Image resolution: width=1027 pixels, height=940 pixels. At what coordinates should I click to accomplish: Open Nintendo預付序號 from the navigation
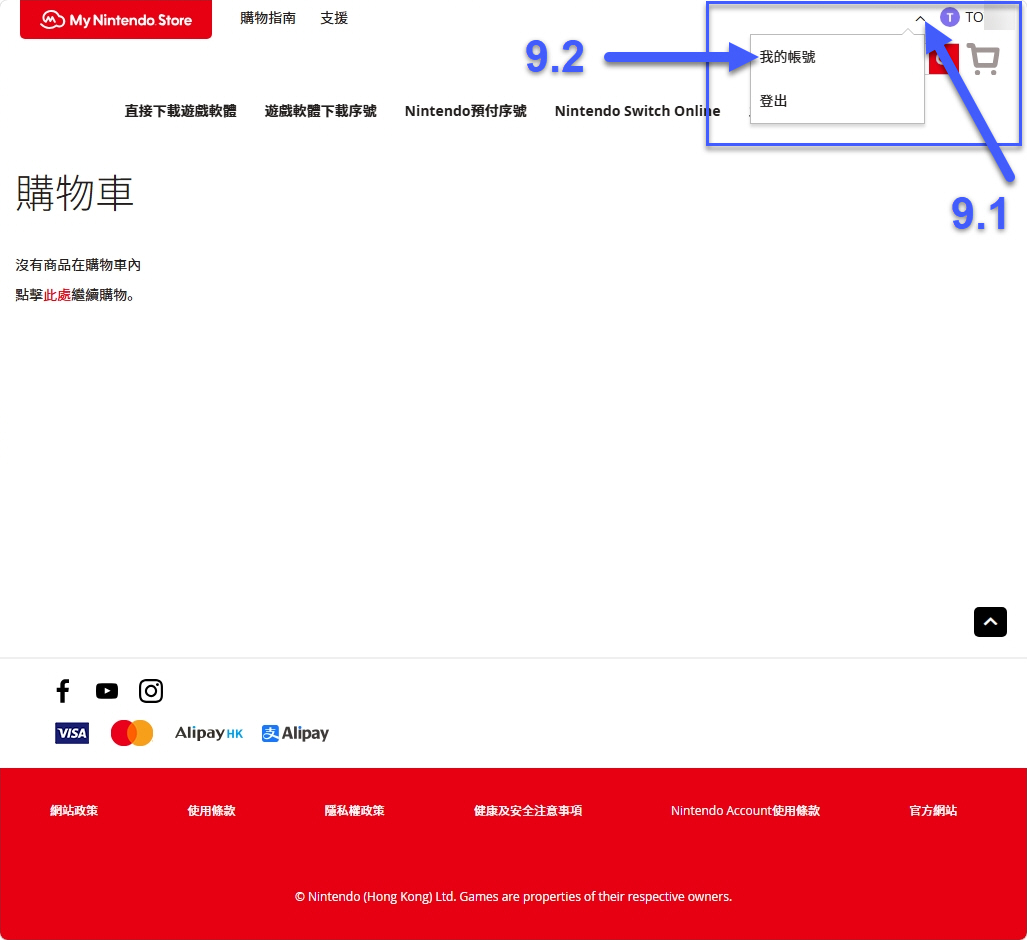point(465,111)
